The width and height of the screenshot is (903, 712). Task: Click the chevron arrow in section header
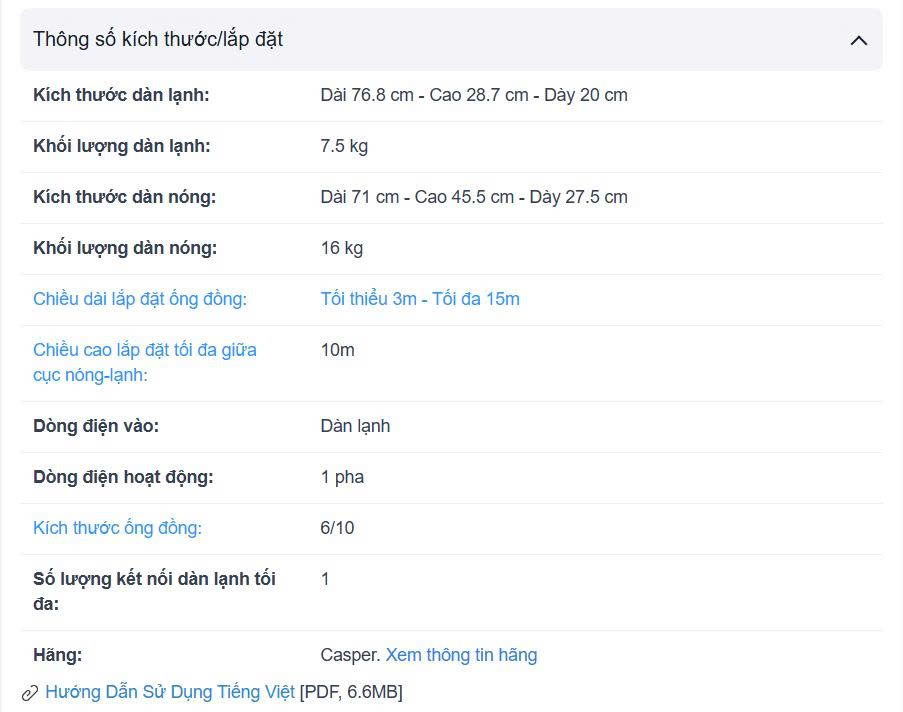point(858,41)
